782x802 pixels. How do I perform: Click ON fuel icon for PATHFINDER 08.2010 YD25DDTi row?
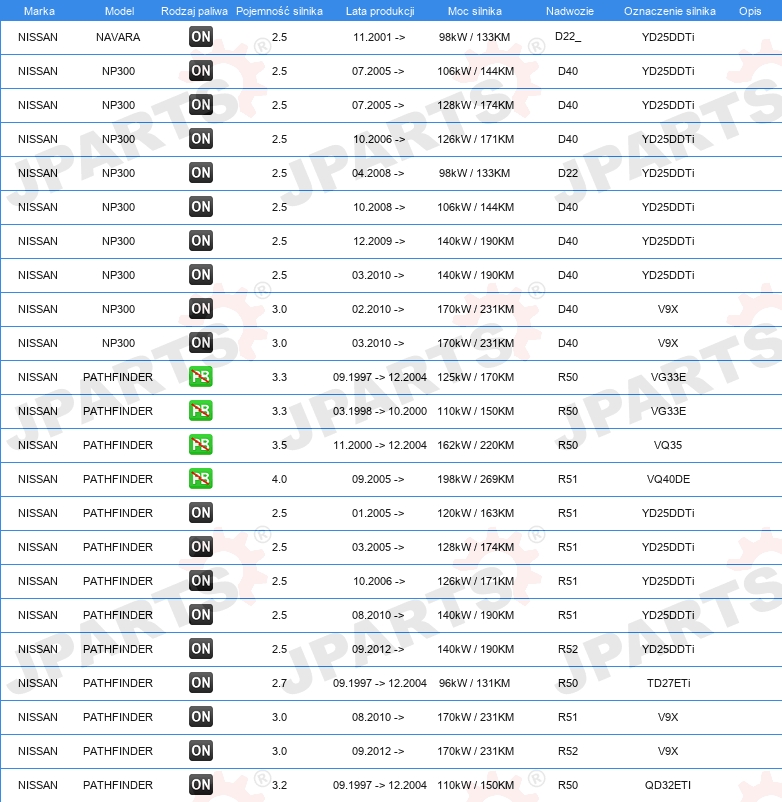click(x=200, y=615)
